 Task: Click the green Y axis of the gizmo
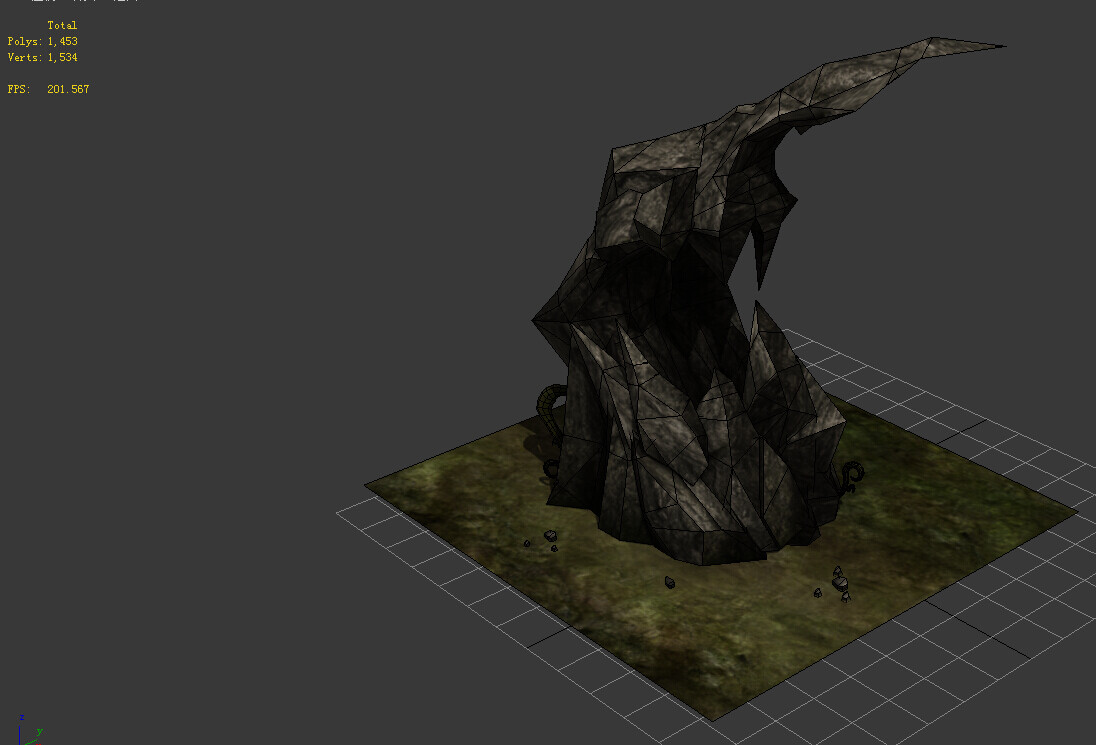click(38, 731)
